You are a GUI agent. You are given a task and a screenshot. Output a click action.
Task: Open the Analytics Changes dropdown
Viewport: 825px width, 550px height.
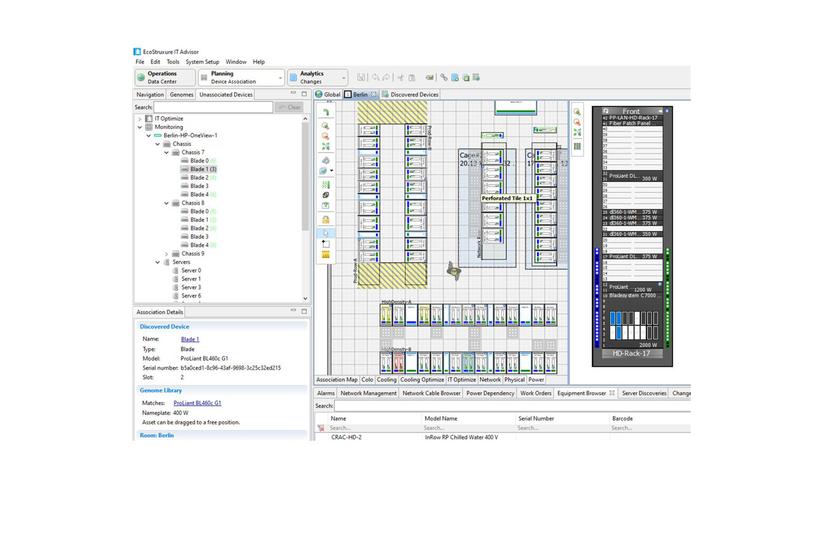pyautogui.click(x=344, y=78)
